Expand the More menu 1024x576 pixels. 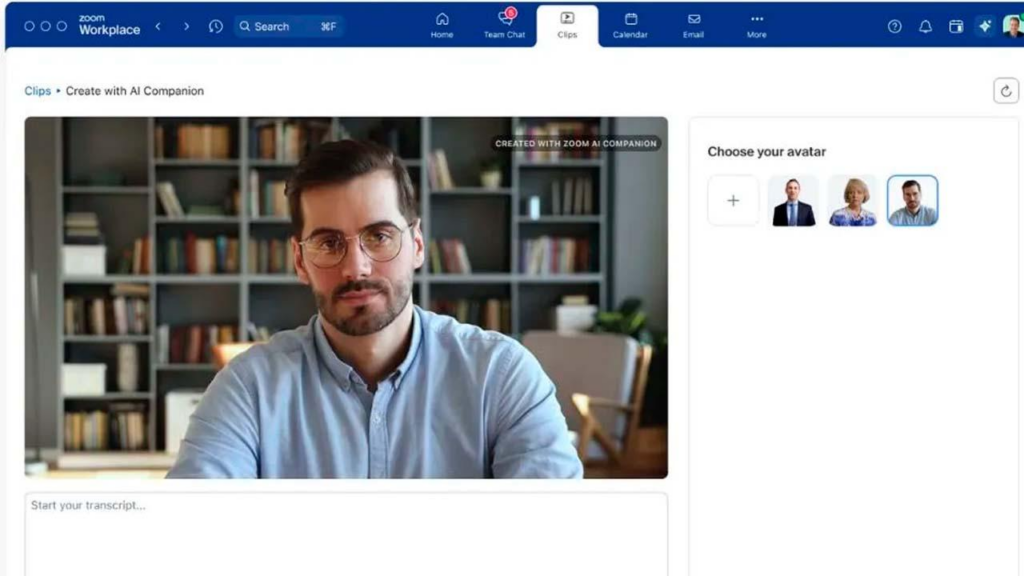pyautogui.click(x=756, y=25)
